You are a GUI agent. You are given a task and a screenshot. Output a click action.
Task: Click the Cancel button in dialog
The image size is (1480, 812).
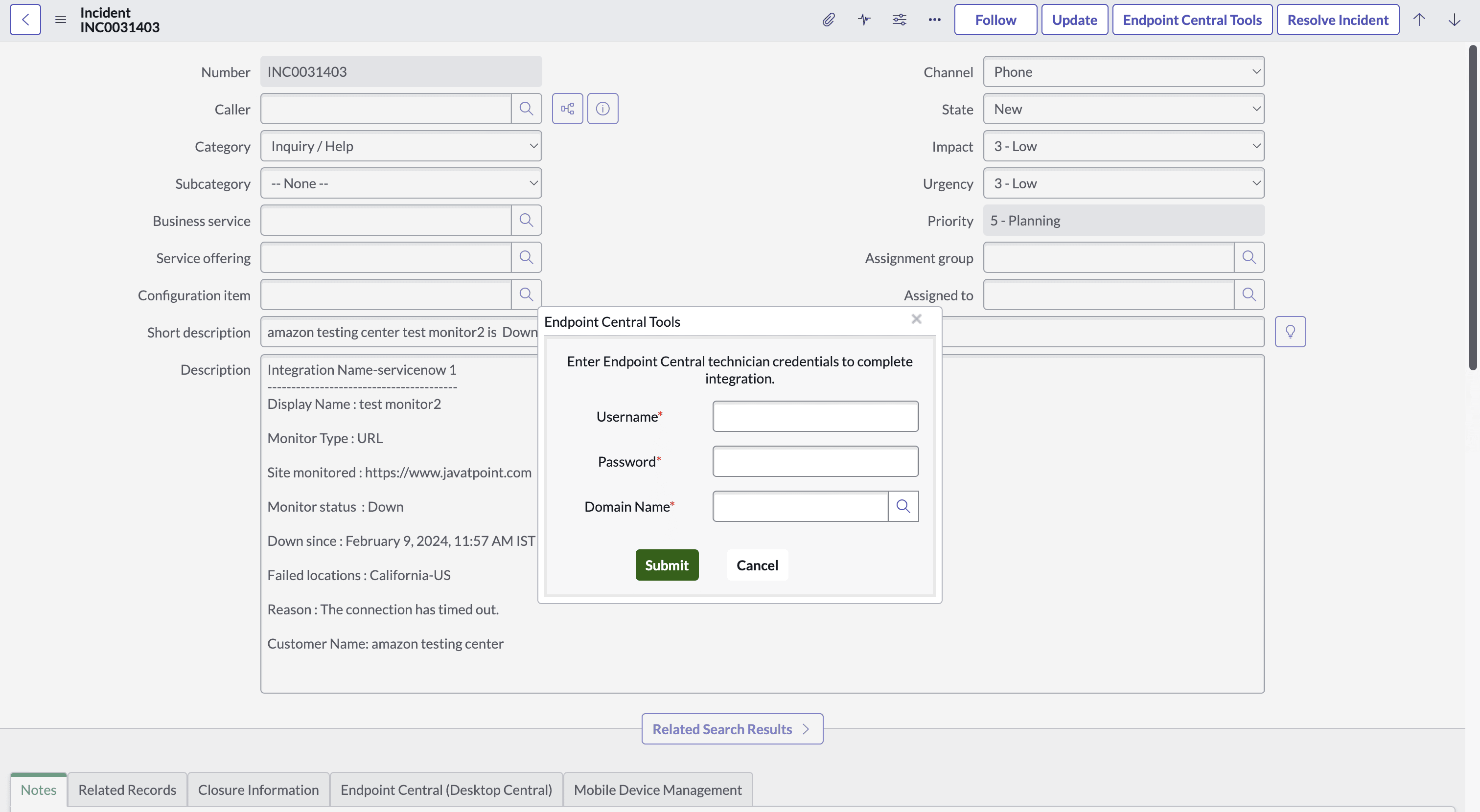[x=757, y=565]
